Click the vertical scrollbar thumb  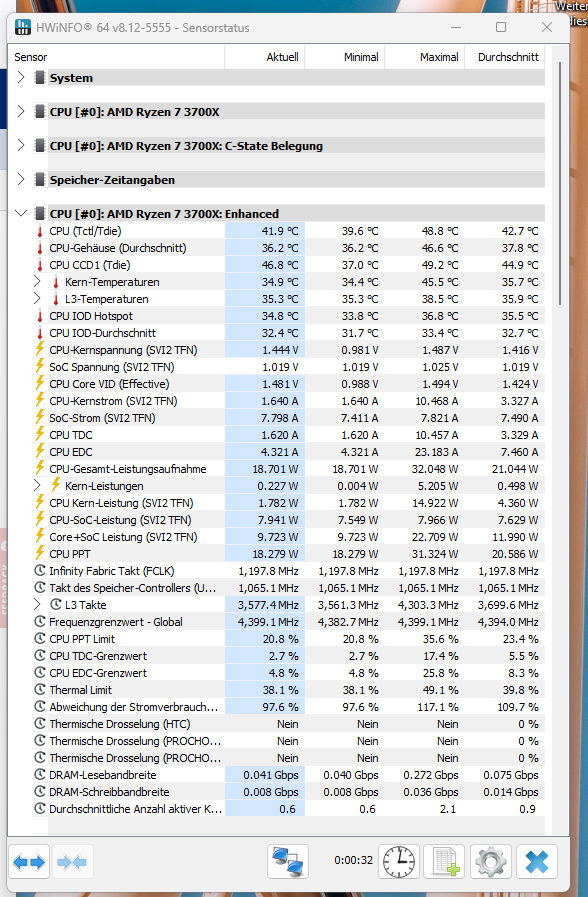tap(561, 184)
